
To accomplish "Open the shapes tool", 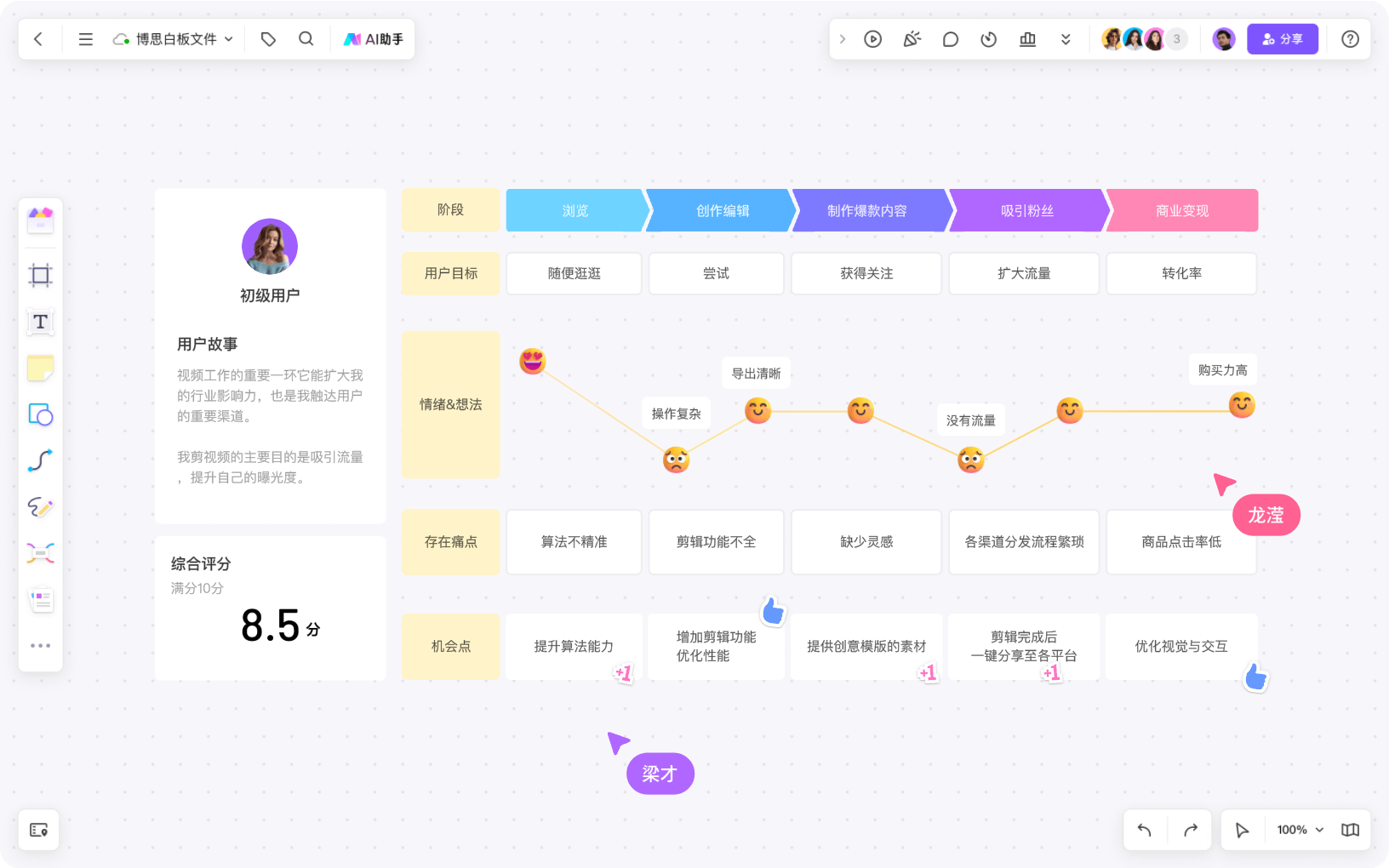I will [40, 415].
